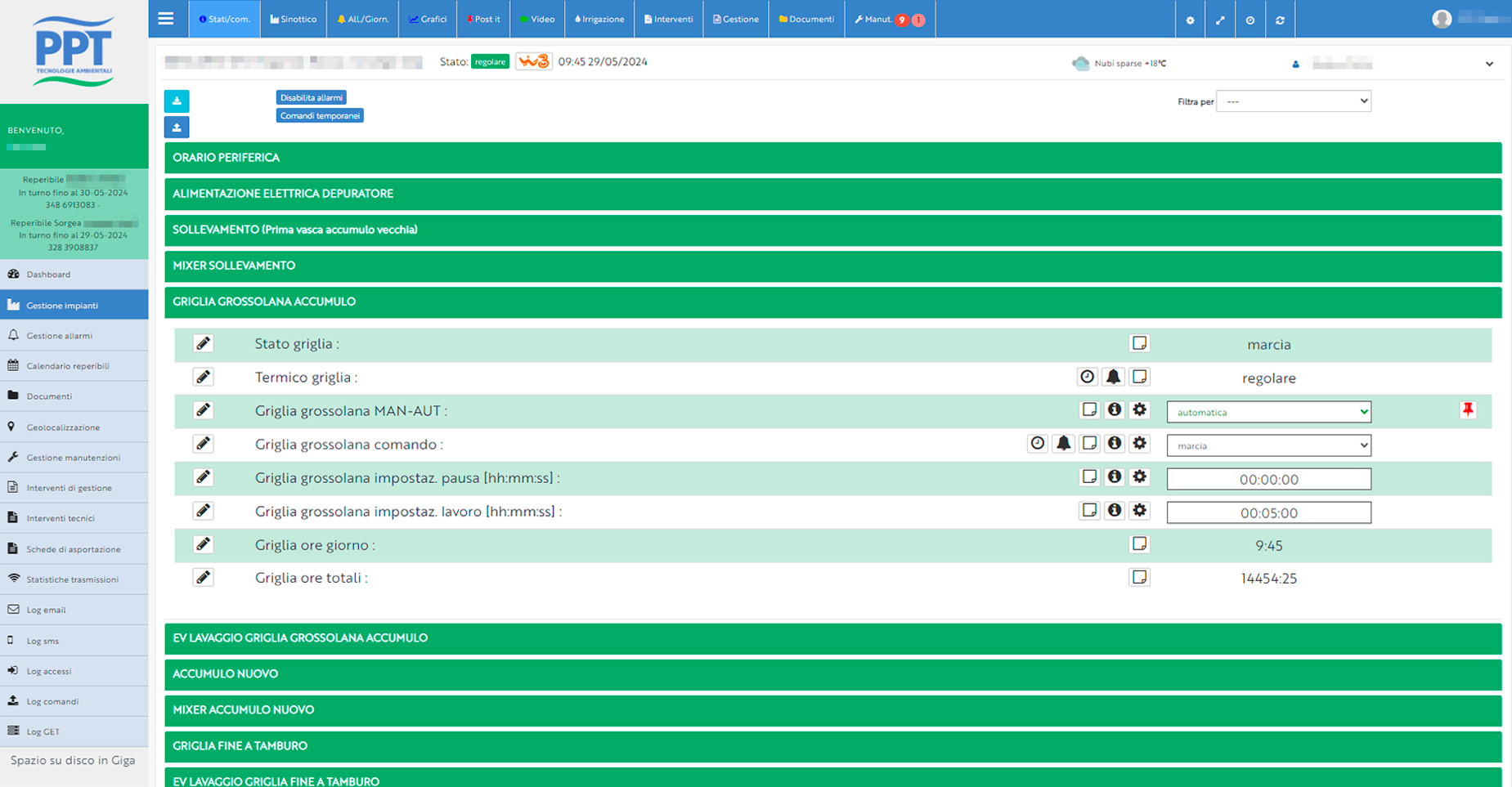Open note icon for Stato griglia

(1139, 343)
